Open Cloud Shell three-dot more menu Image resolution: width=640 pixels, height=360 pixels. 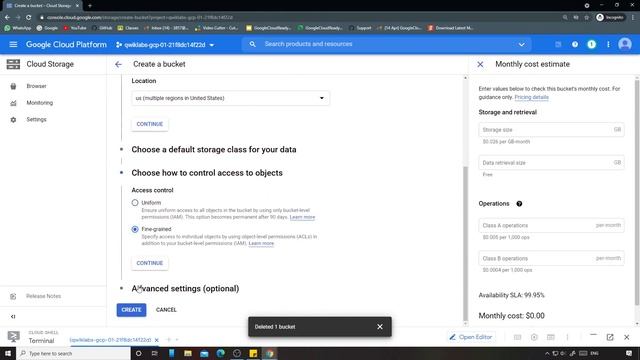click(x=567, y=337)
